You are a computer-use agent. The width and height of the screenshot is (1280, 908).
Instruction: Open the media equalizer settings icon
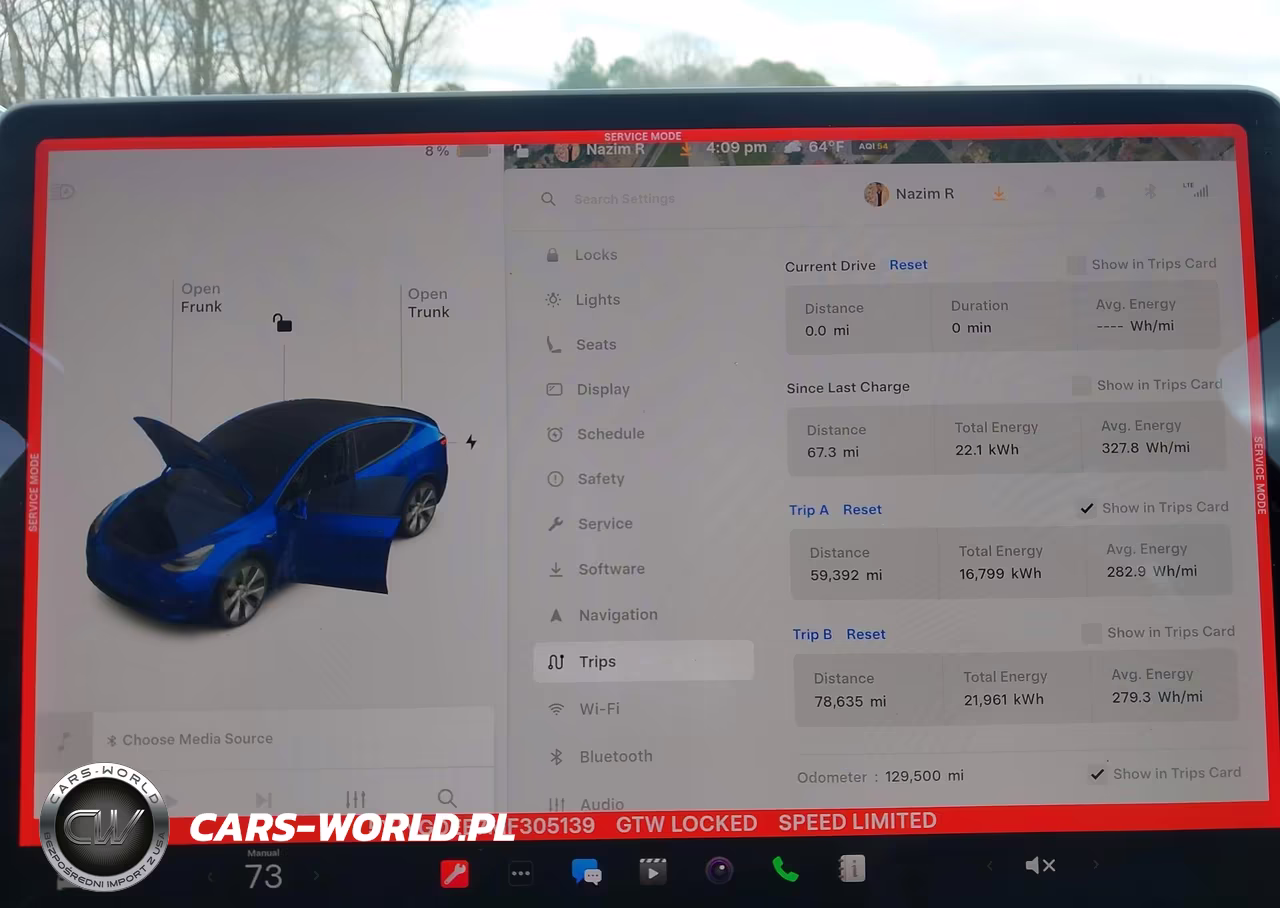tap(355, 799)
